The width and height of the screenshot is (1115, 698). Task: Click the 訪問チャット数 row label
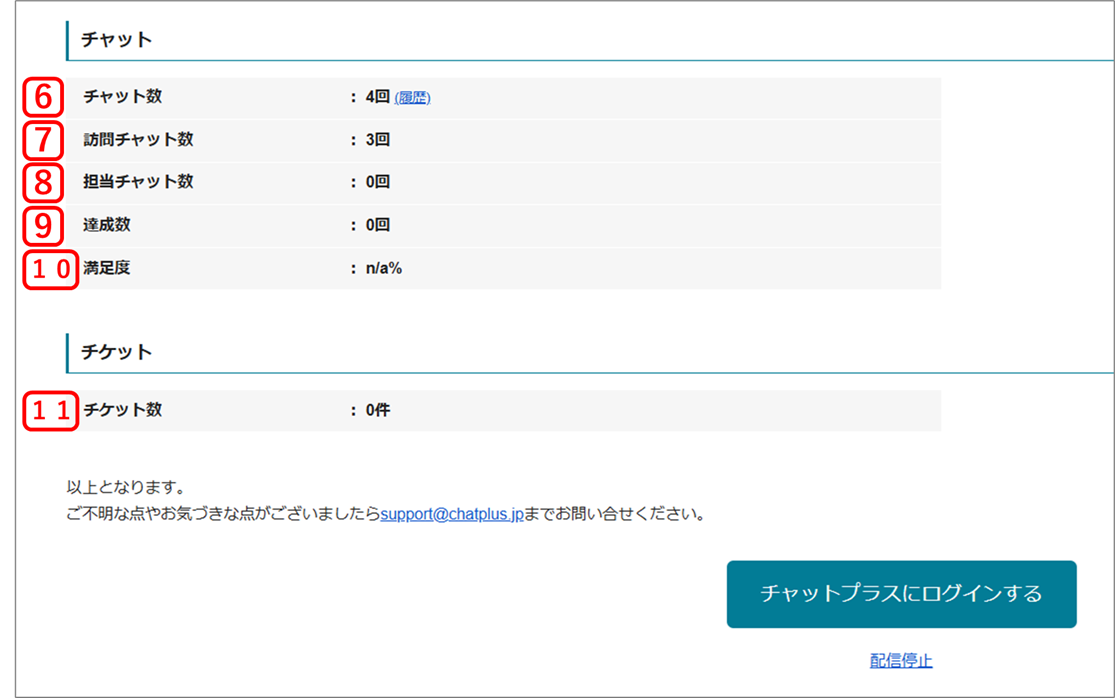pos(138,139)
